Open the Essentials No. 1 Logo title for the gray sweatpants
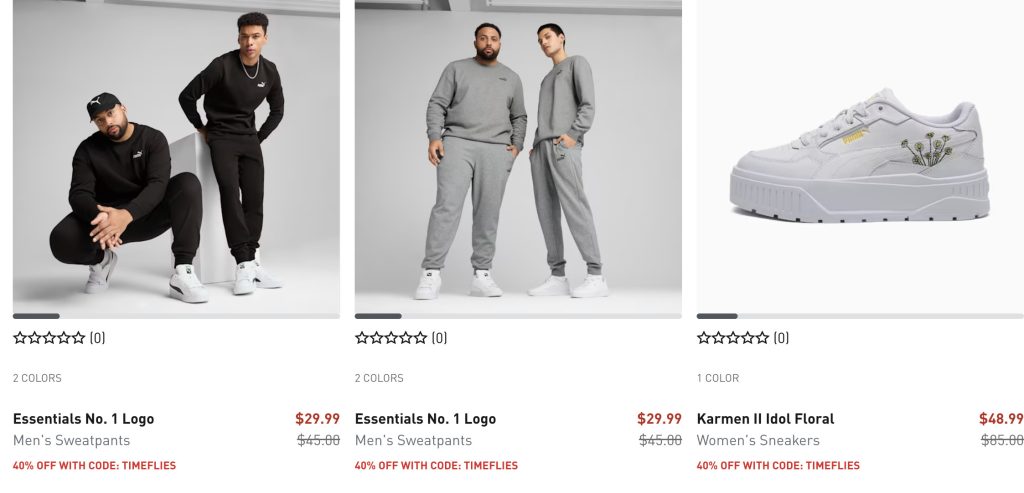The width and height of the screenshot is (1024, 493). pos(425,419)
